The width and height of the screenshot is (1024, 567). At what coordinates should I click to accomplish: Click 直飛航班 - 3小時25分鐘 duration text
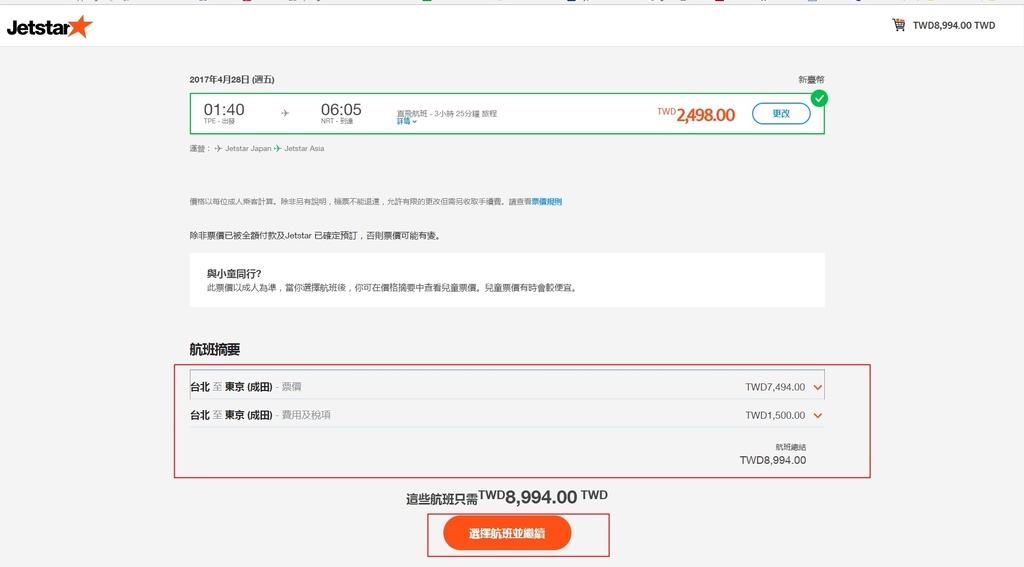447,114
